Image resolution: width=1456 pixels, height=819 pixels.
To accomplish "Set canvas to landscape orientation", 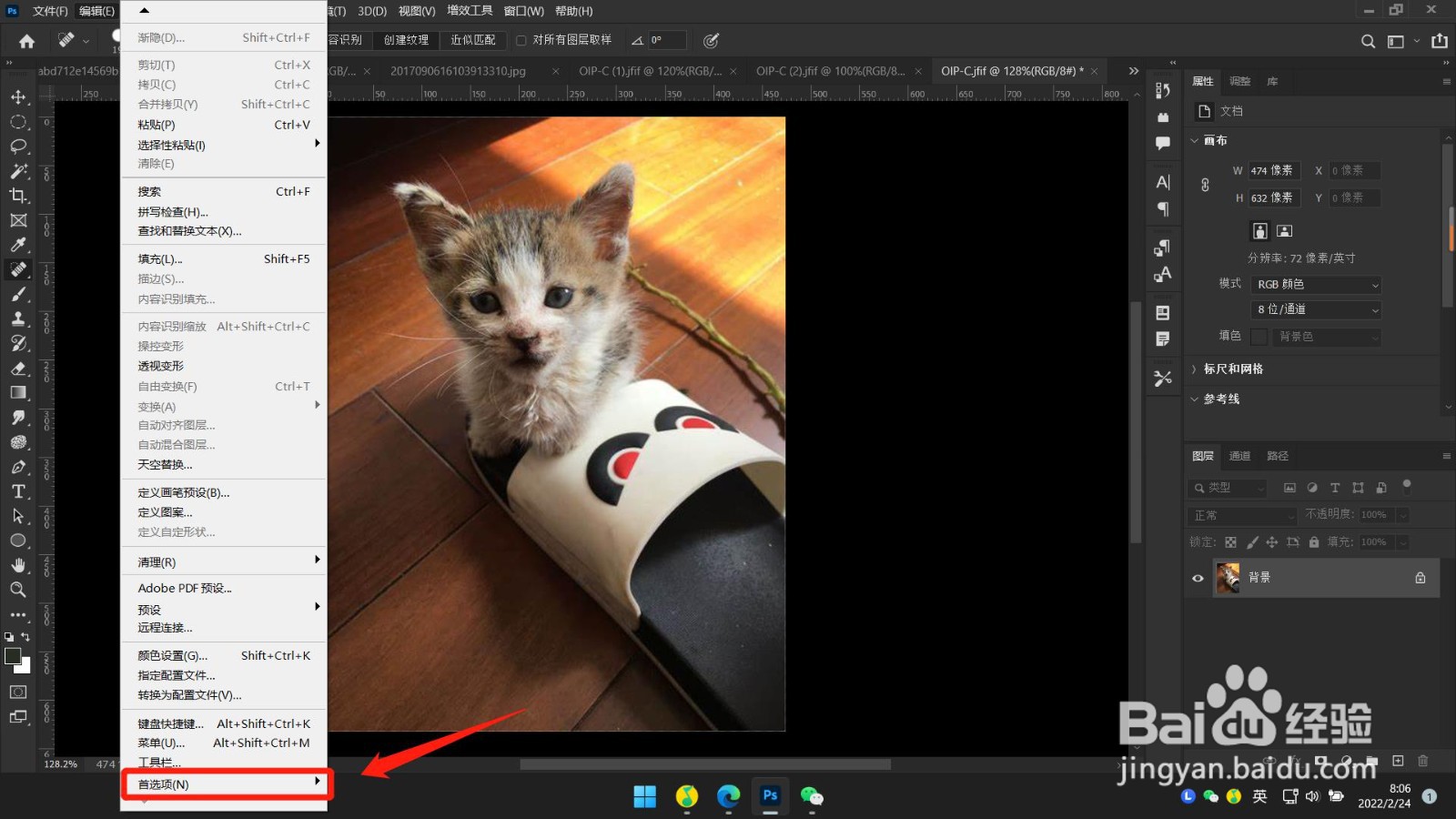I will (x=1285, y=231).
